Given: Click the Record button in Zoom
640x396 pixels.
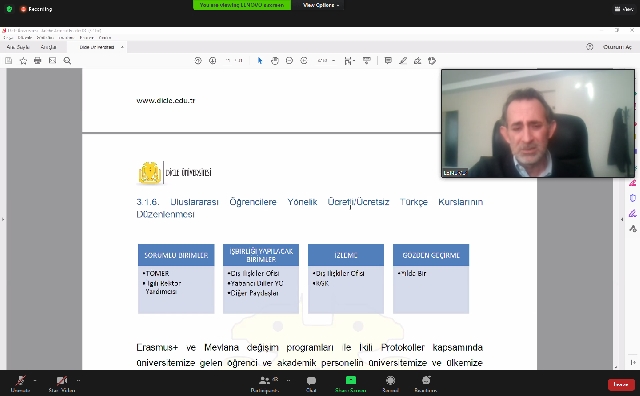Looking at the screenshot, I should click(390, 384).
